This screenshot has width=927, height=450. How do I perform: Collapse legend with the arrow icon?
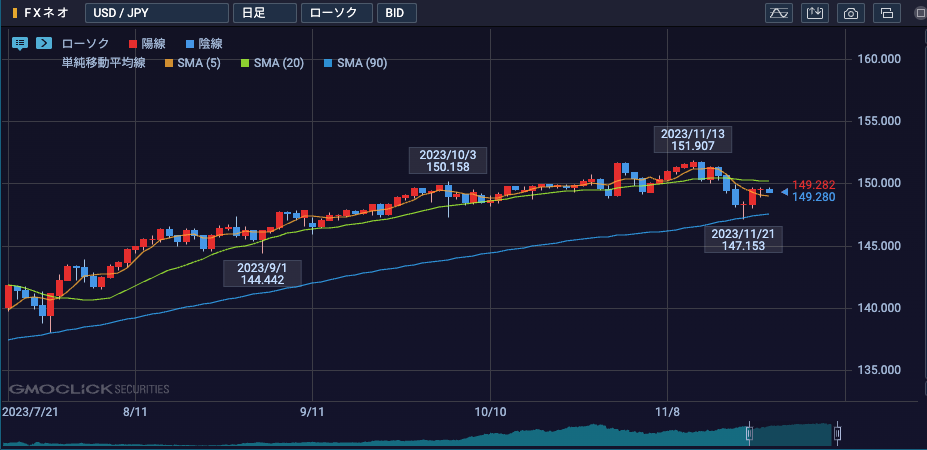(44, 43)
